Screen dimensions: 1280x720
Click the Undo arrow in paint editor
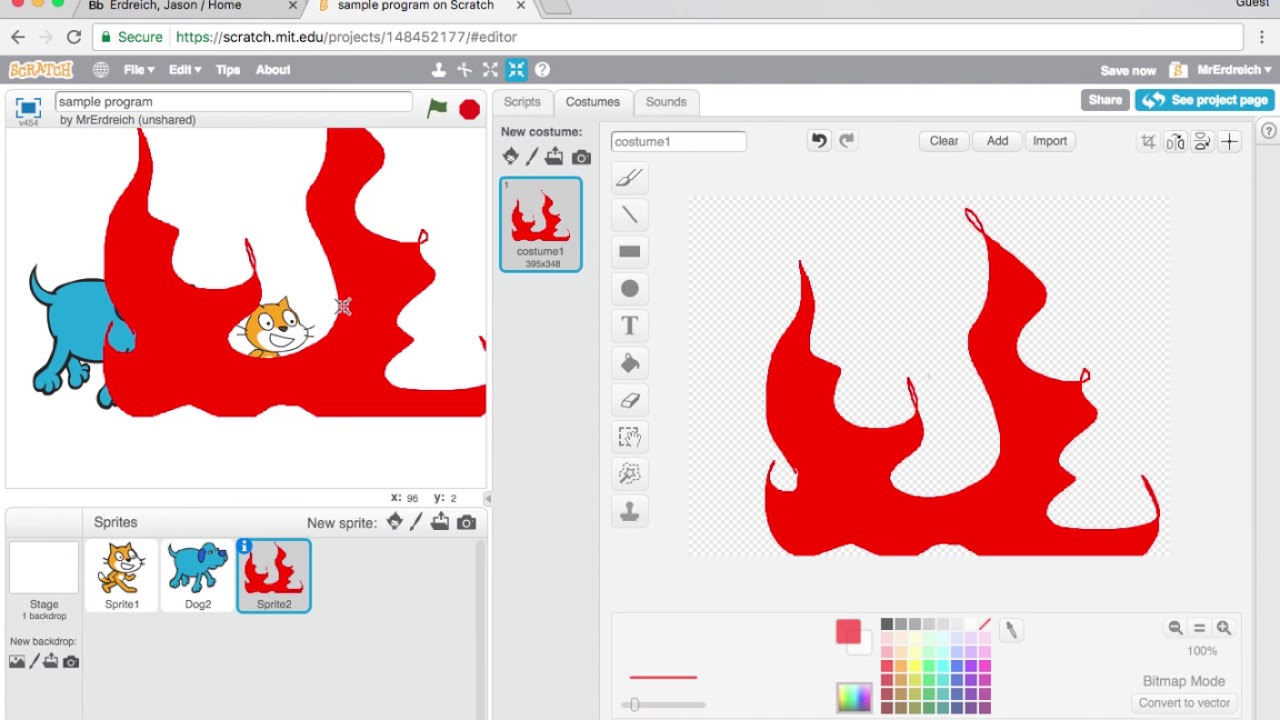(x=819, y=141)
